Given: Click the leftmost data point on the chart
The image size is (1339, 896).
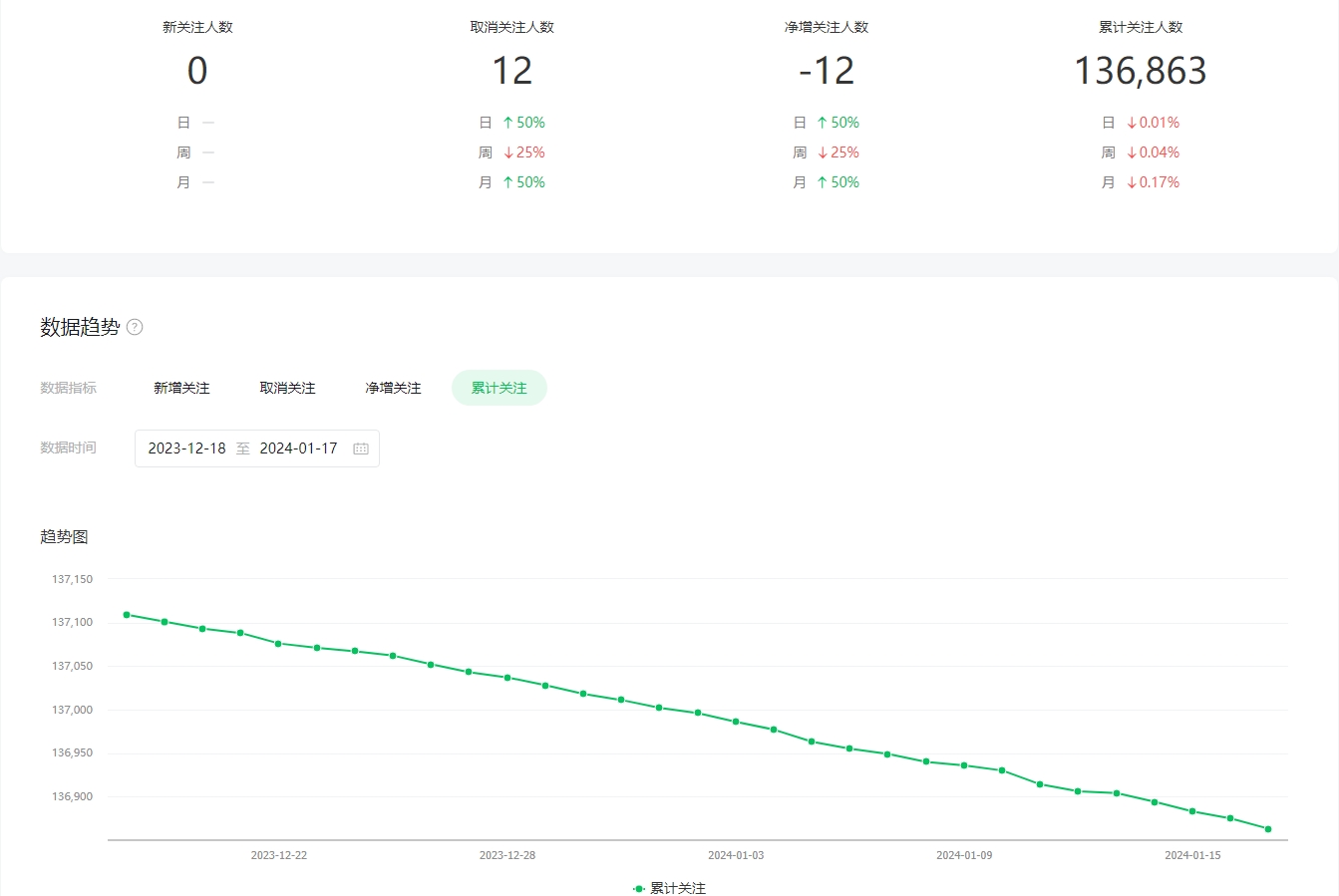Looking at the screenshot, I should 127,615.
